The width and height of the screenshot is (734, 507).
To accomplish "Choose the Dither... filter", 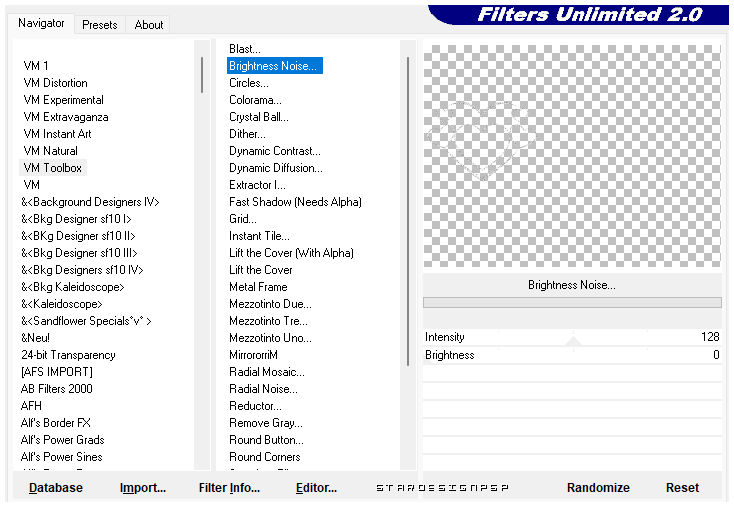I will [247, 134].
